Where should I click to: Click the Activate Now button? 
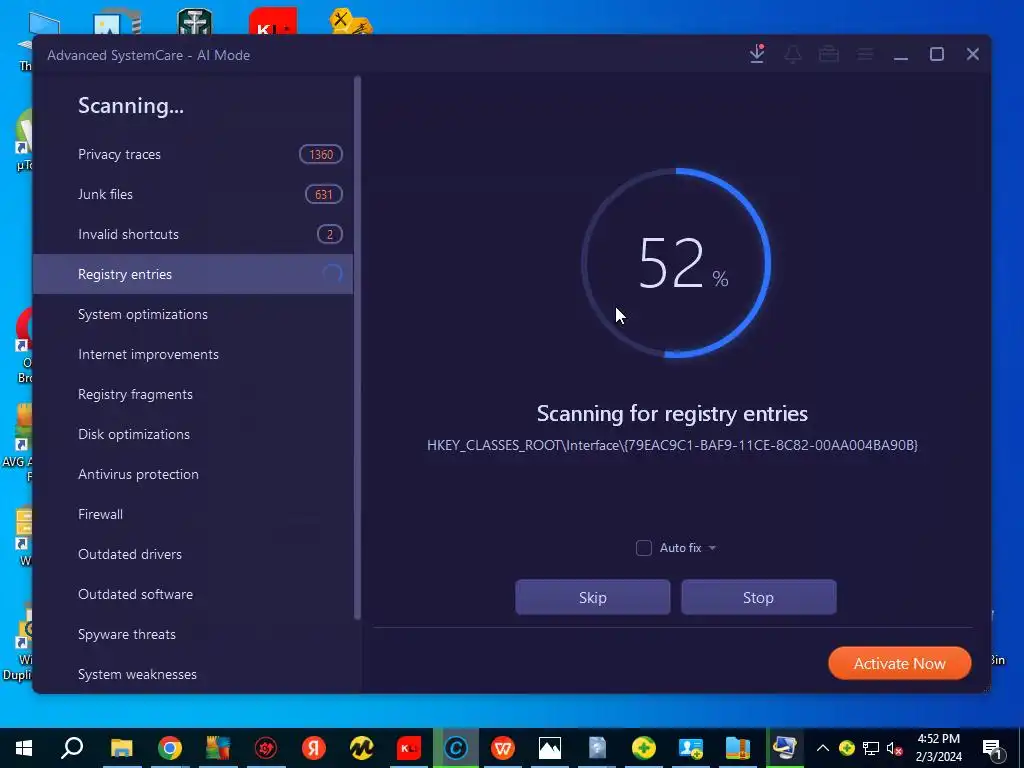[899, 664]
